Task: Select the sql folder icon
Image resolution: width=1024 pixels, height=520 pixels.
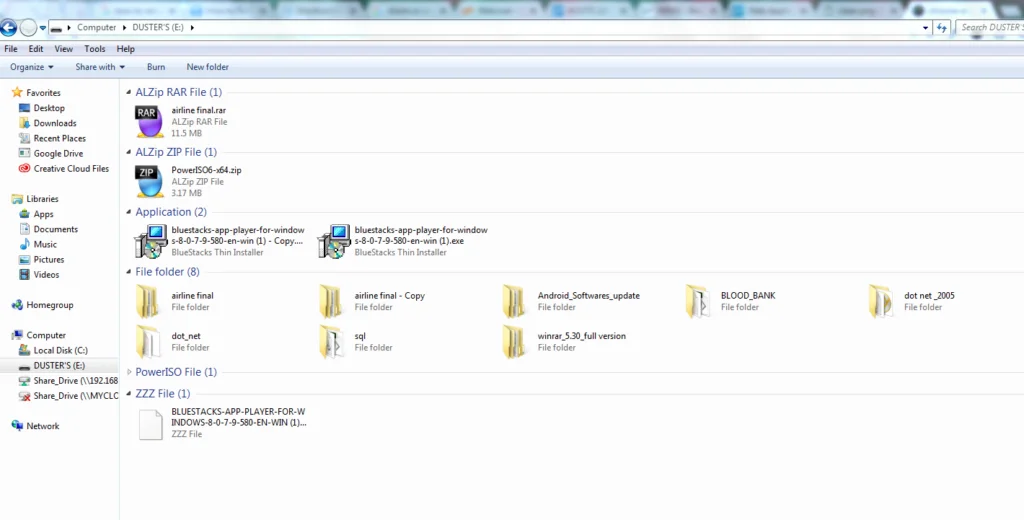Action: click(331, 342)
